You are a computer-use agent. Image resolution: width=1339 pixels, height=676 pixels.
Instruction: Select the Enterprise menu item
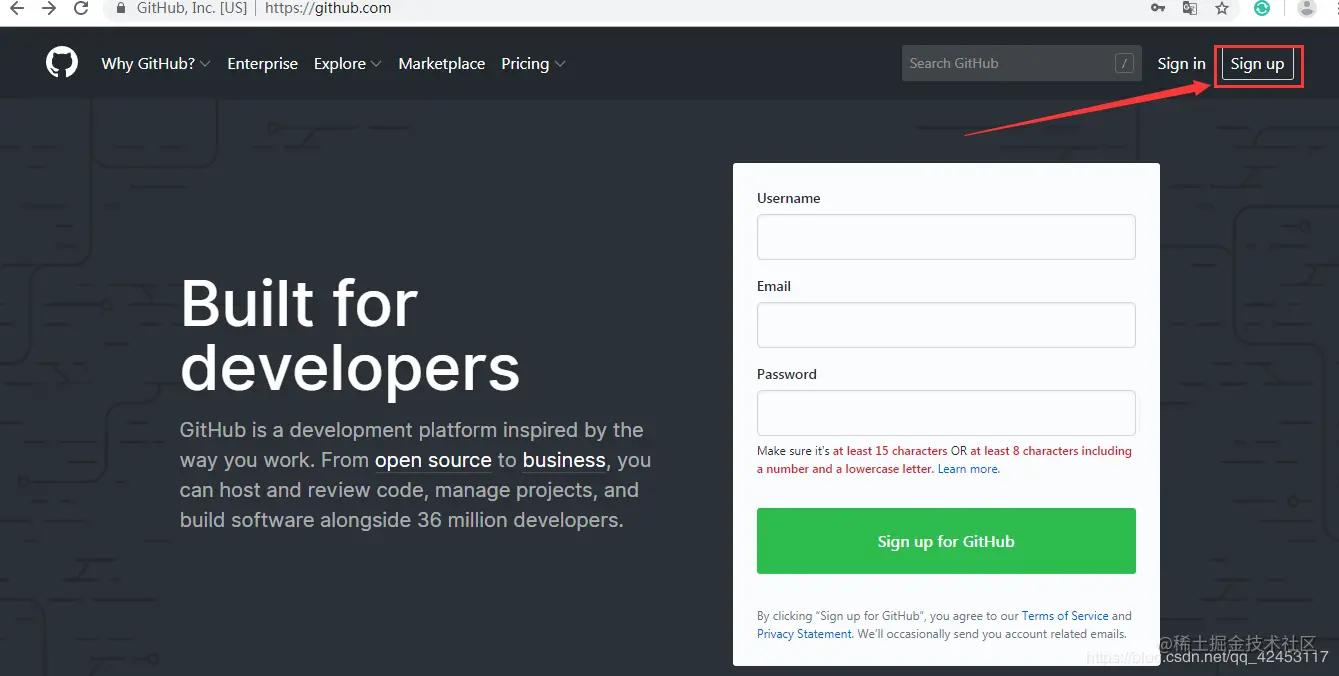[x=262, y=63]
